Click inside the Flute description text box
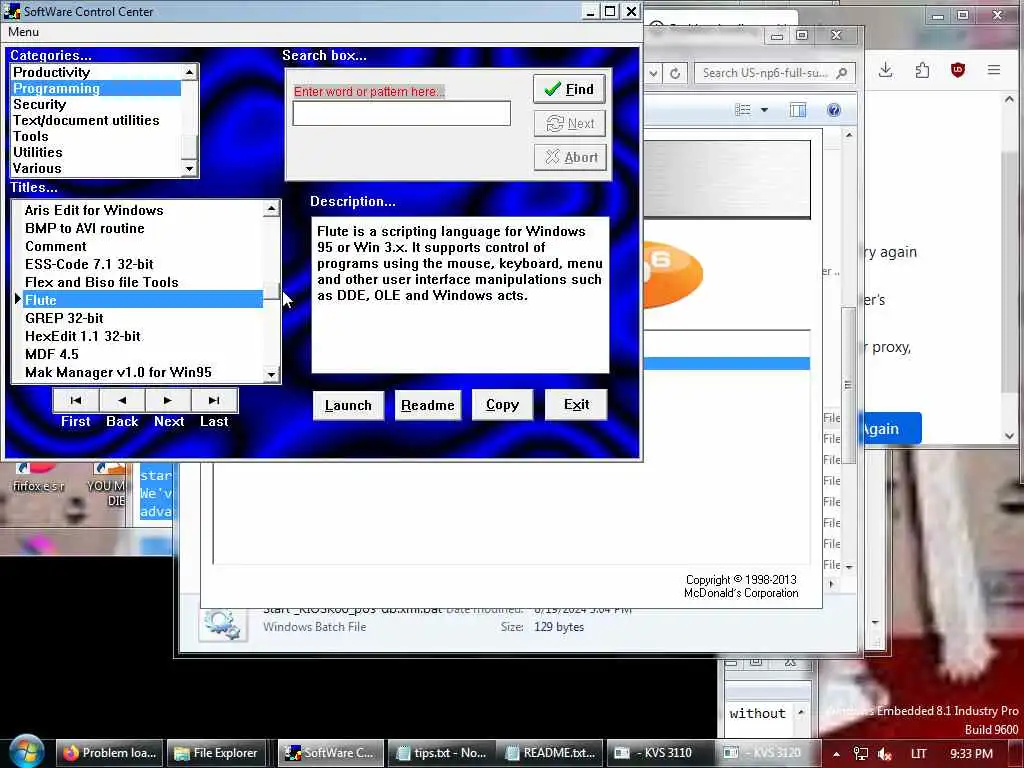 pyautogui.click(x=460, y=295)
